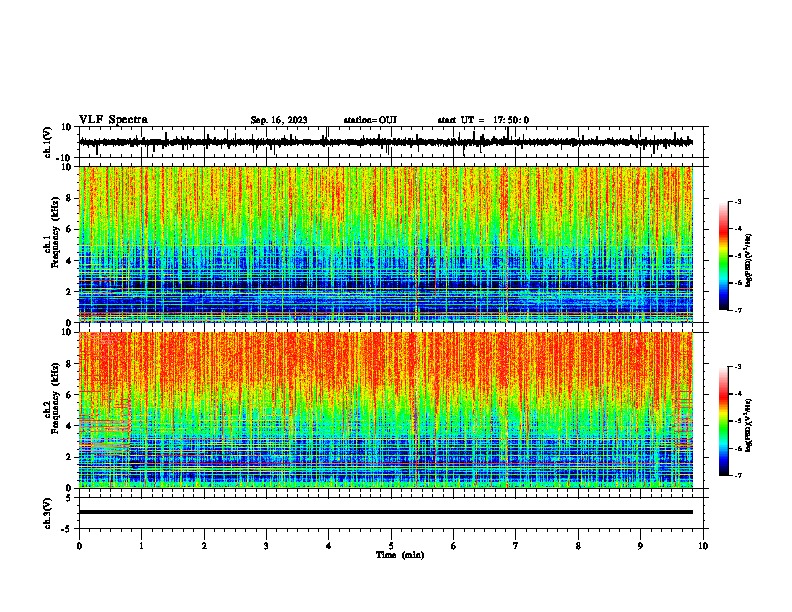This screenshot has width=792, height=612.
Task: Click time axis tick label "7"
Action: 516,546
